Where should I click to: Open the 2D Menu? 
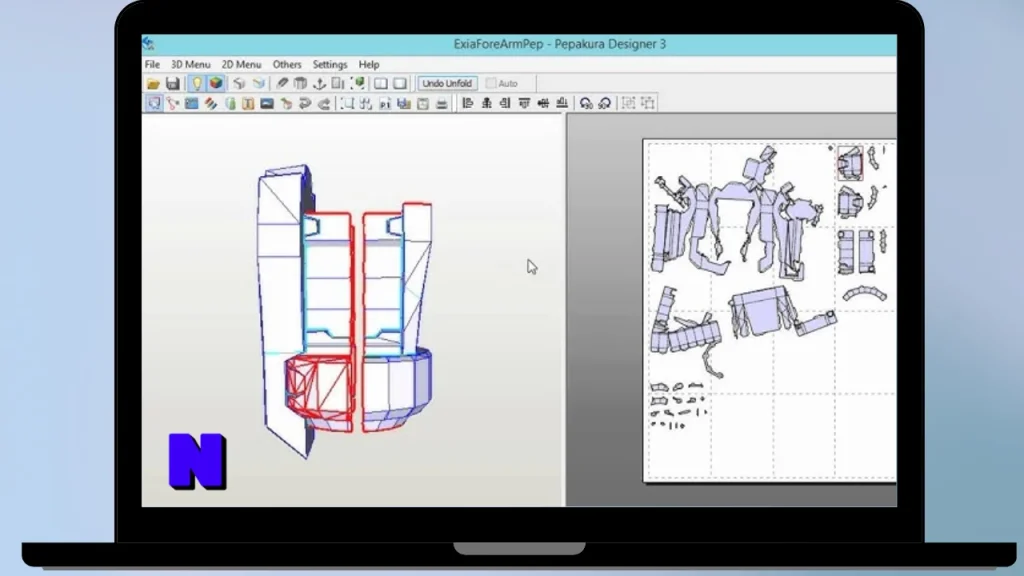tap(241, 65)
